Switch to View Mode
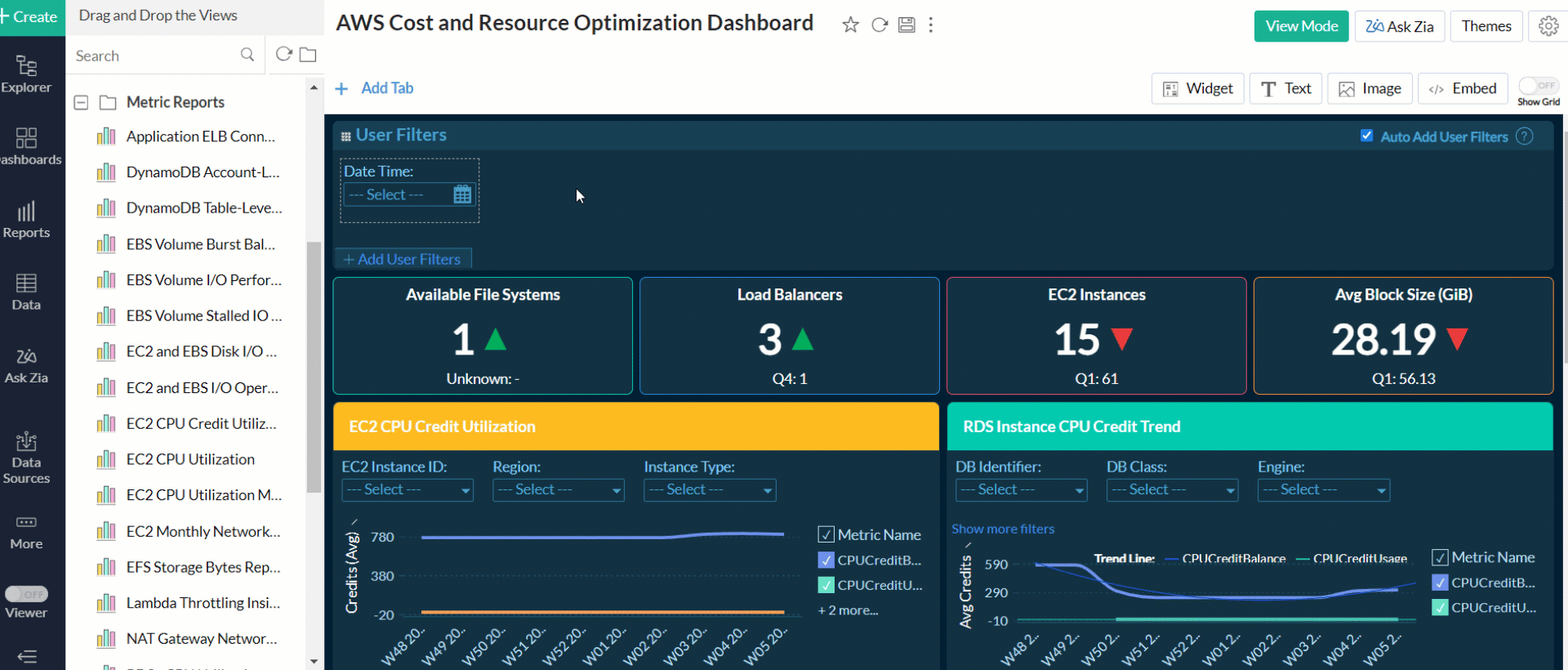Screen dimensions: 1568x670 1301,26
